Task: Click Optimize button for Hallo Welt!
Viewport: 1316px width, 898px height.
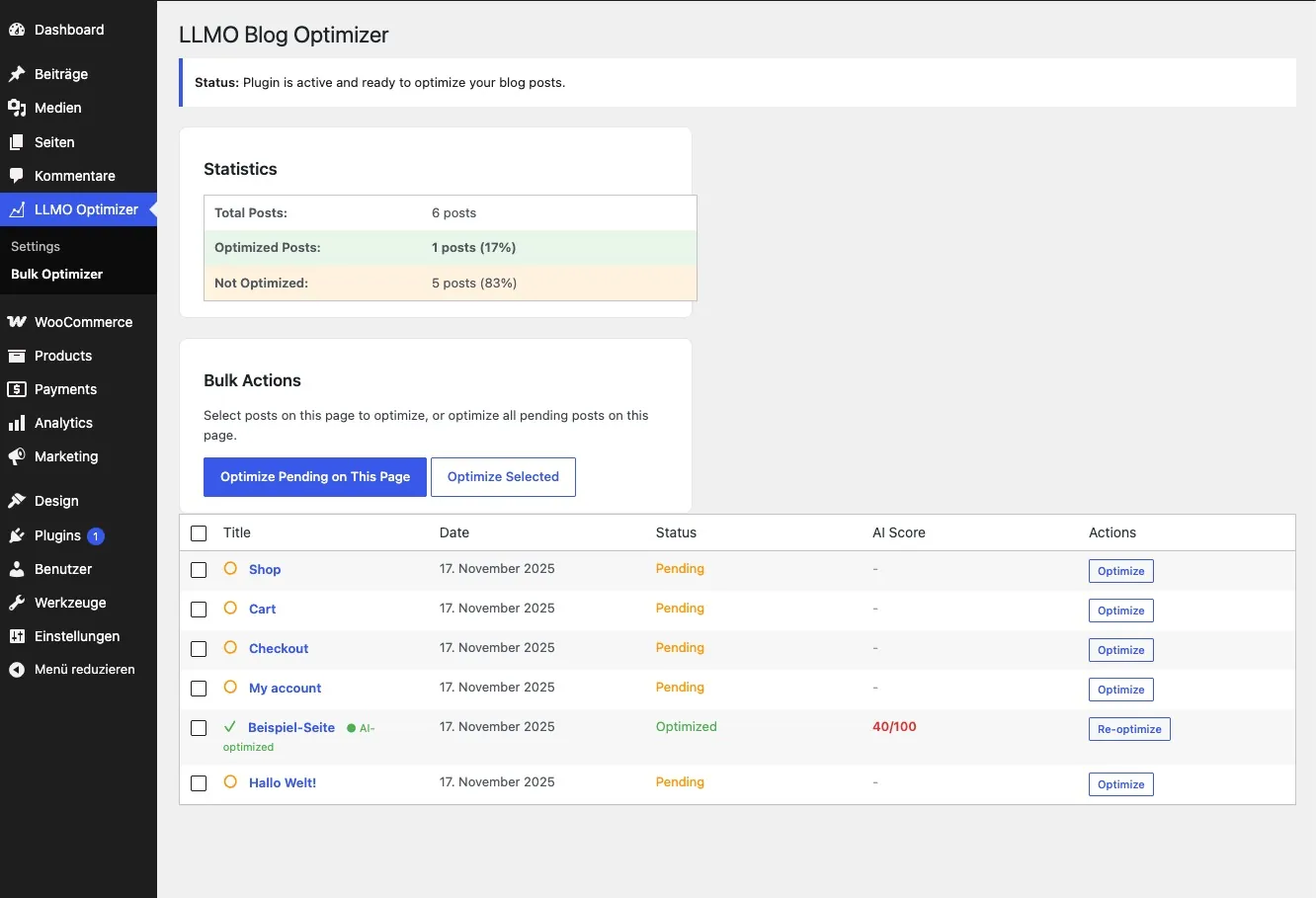Action: point(1120,784)
